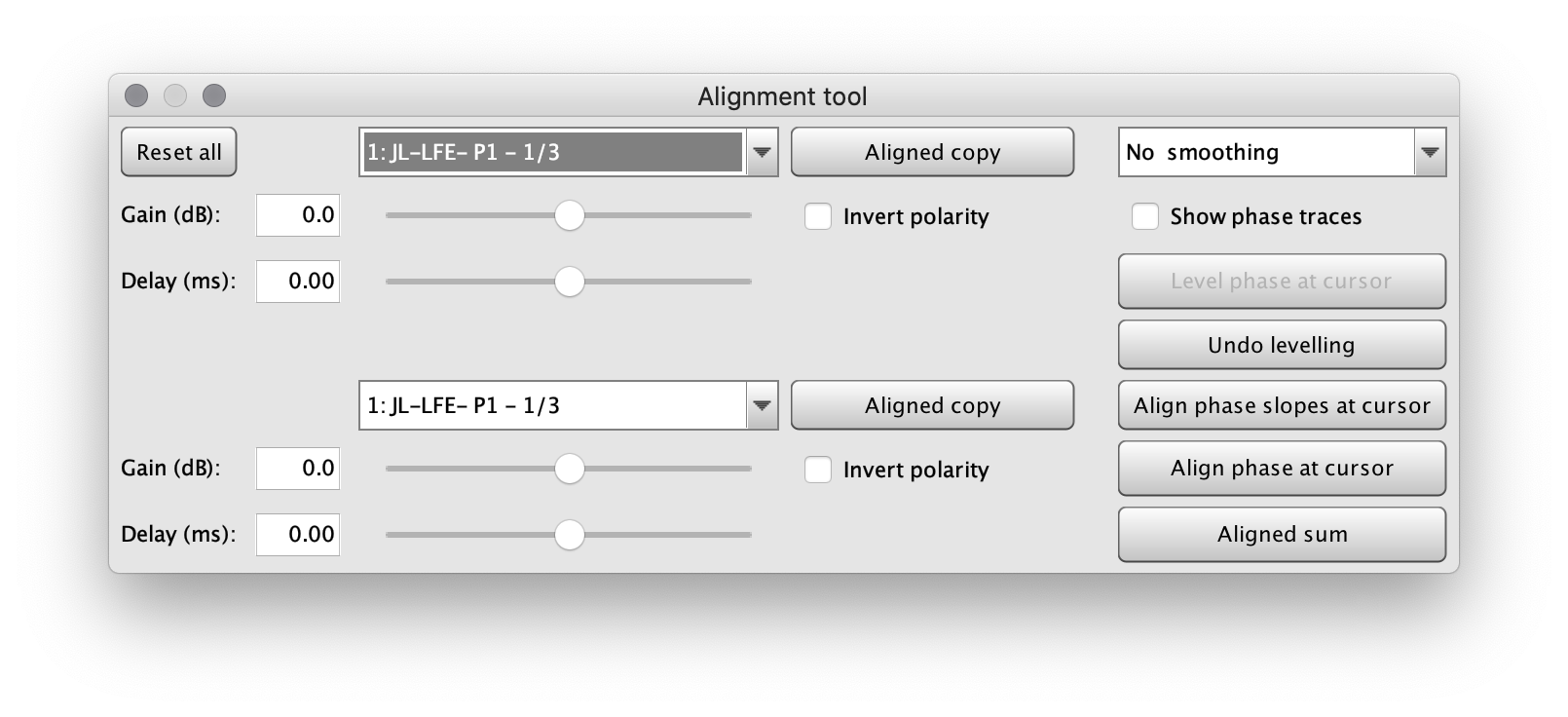Open the first measurement dropdown
Viewport: 1568px width, 717px height.
coord(762,152)
